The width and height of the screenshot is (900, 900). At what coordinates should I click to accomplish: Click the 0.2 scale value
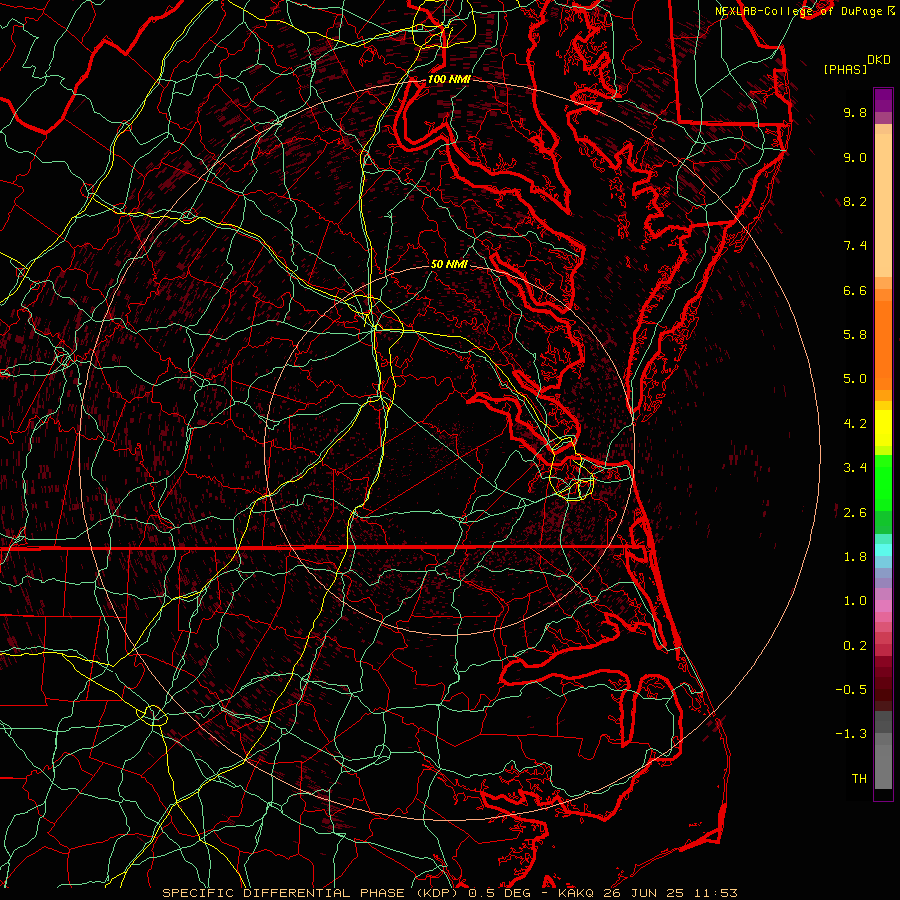click(x=855, y=646)
